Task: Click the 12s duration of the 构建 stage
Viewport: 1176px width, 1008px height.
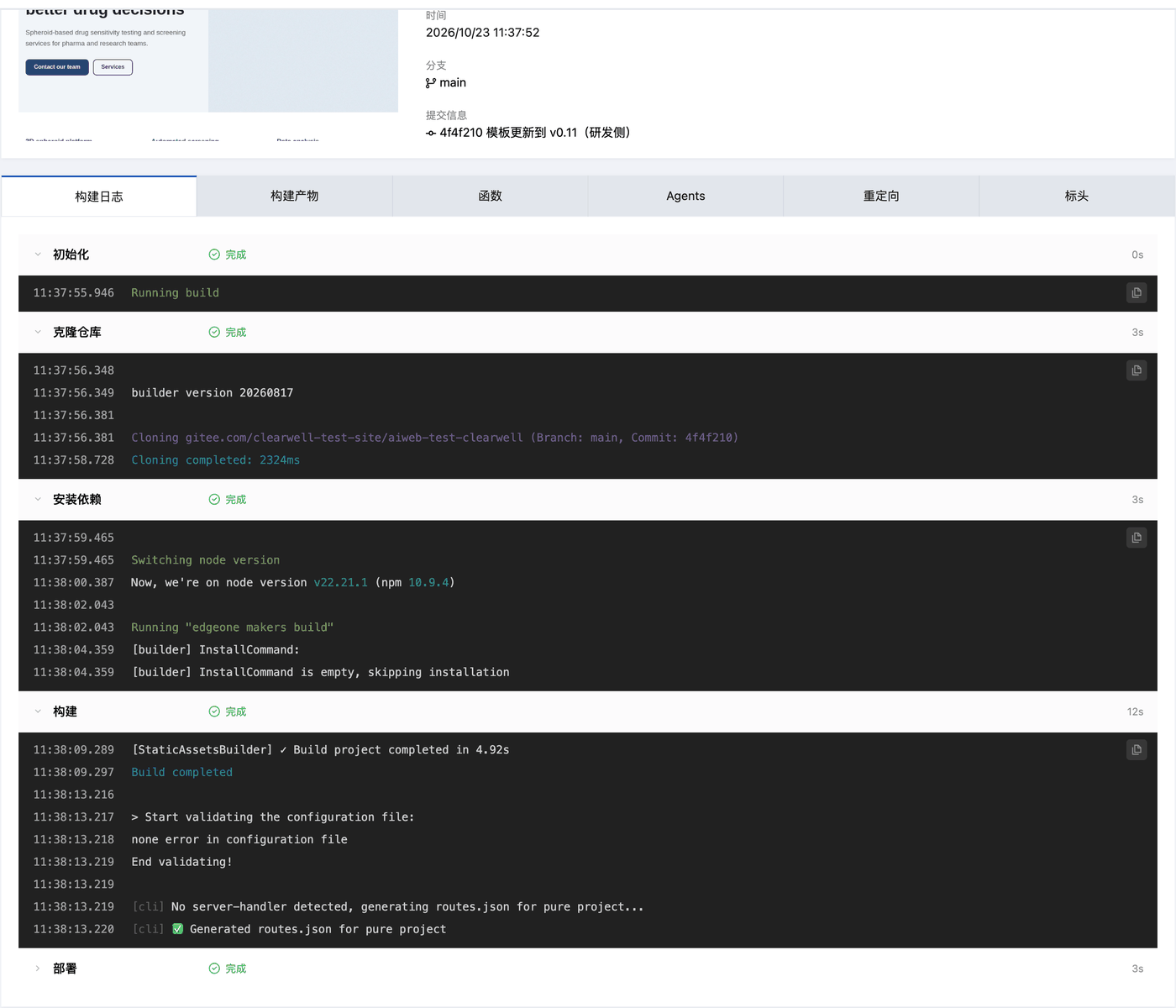Action: tap(1135, 711)
